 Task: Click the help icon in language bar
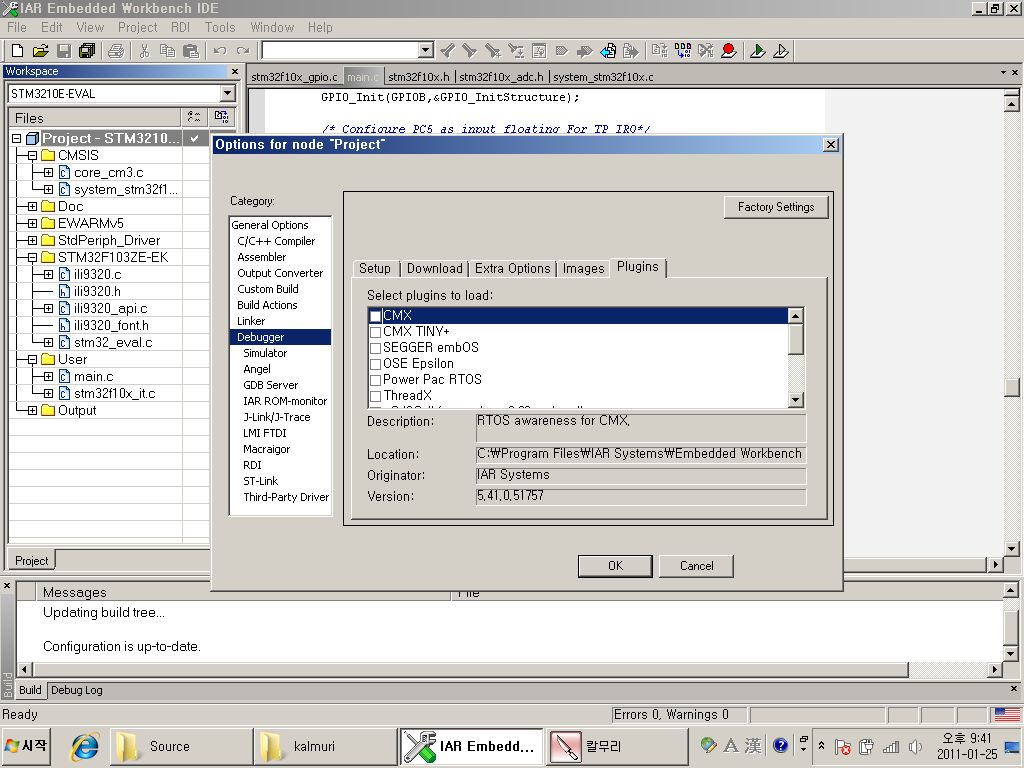pyautogui.click(x=780, y=745)
